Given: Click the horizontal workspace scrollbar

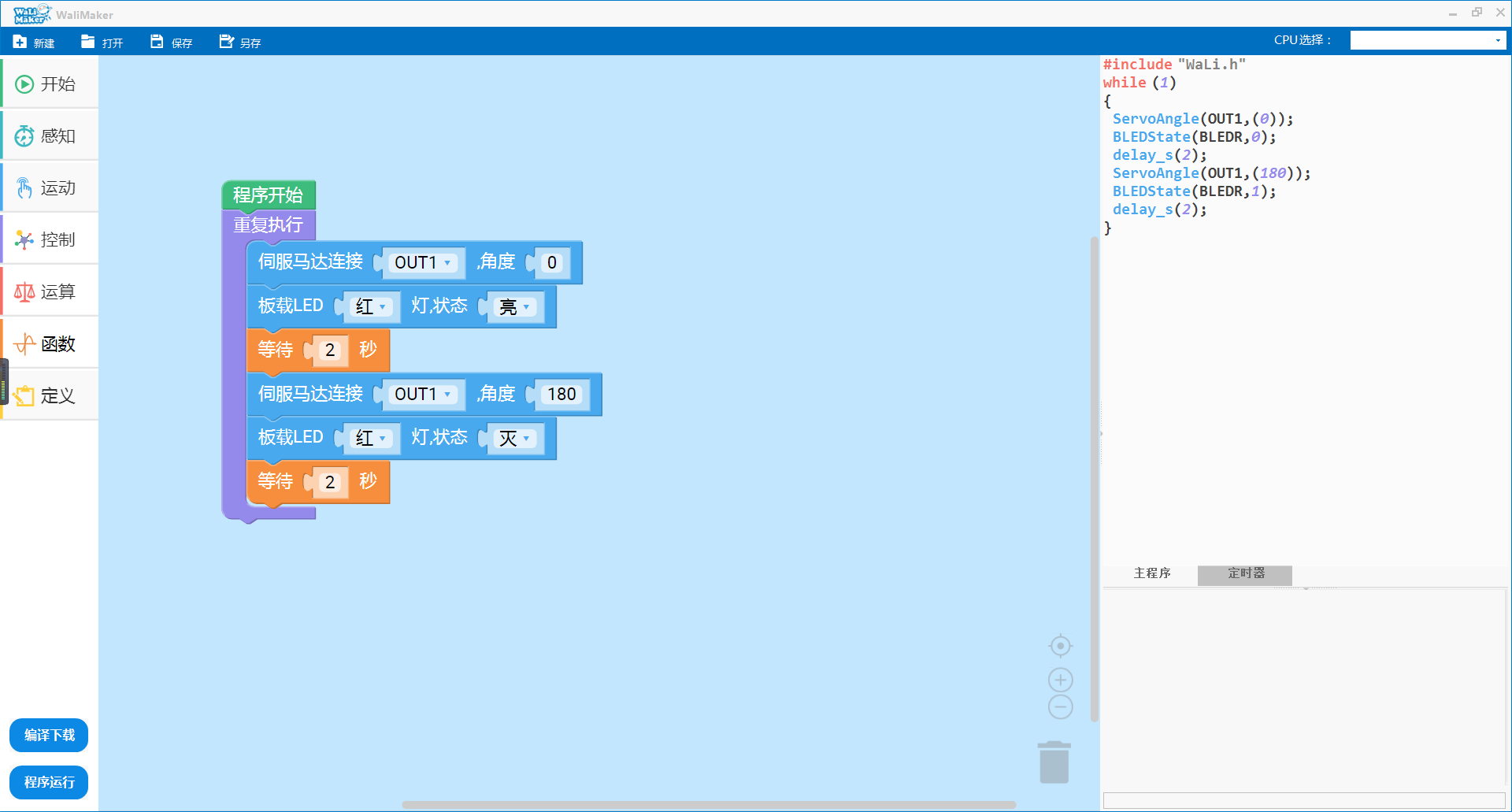Looking at the screenshot, I should 709,805.
